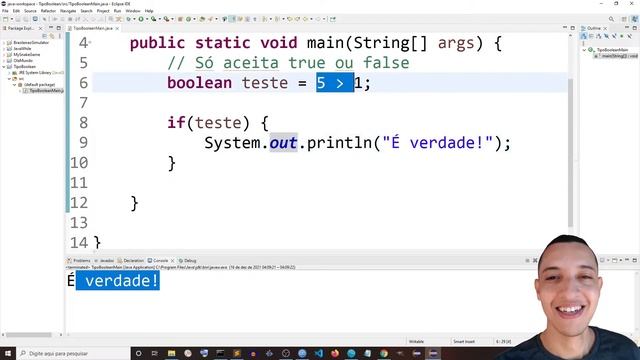This screenshot has height=360, width=640.
Task: Click line 6 in the code editor
Action: pyautogui.click(x=330, y=83)
